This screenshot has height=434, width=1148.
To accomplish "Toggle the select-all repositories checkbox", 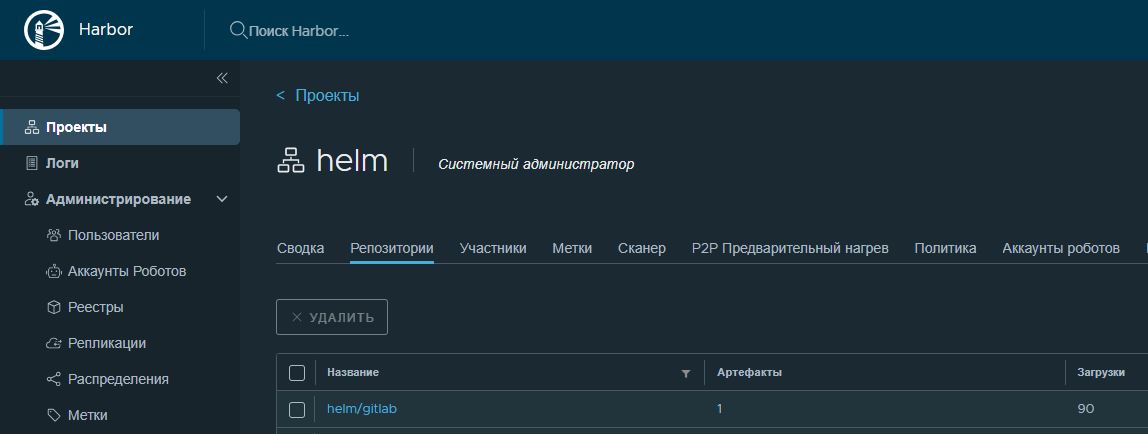I will tap(296, 373).
